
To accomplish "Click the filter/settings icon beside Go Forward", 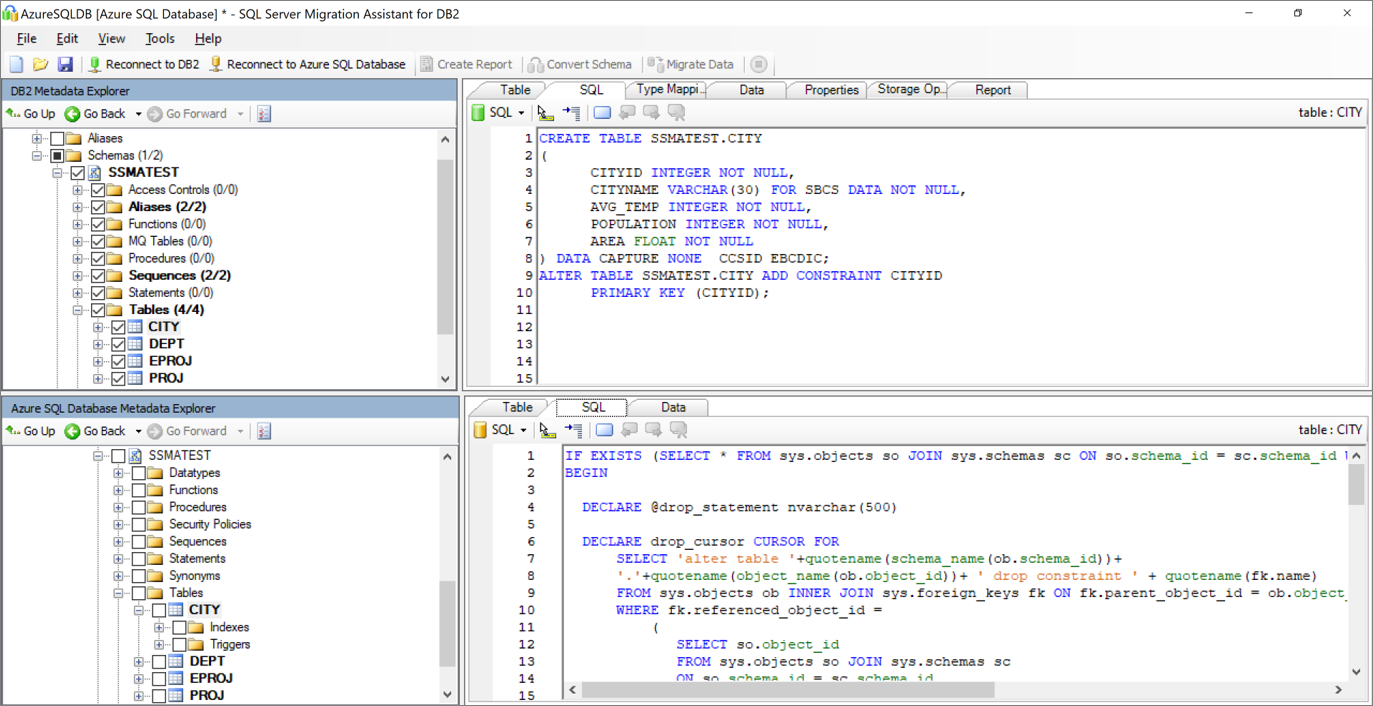I will point(263,113).
